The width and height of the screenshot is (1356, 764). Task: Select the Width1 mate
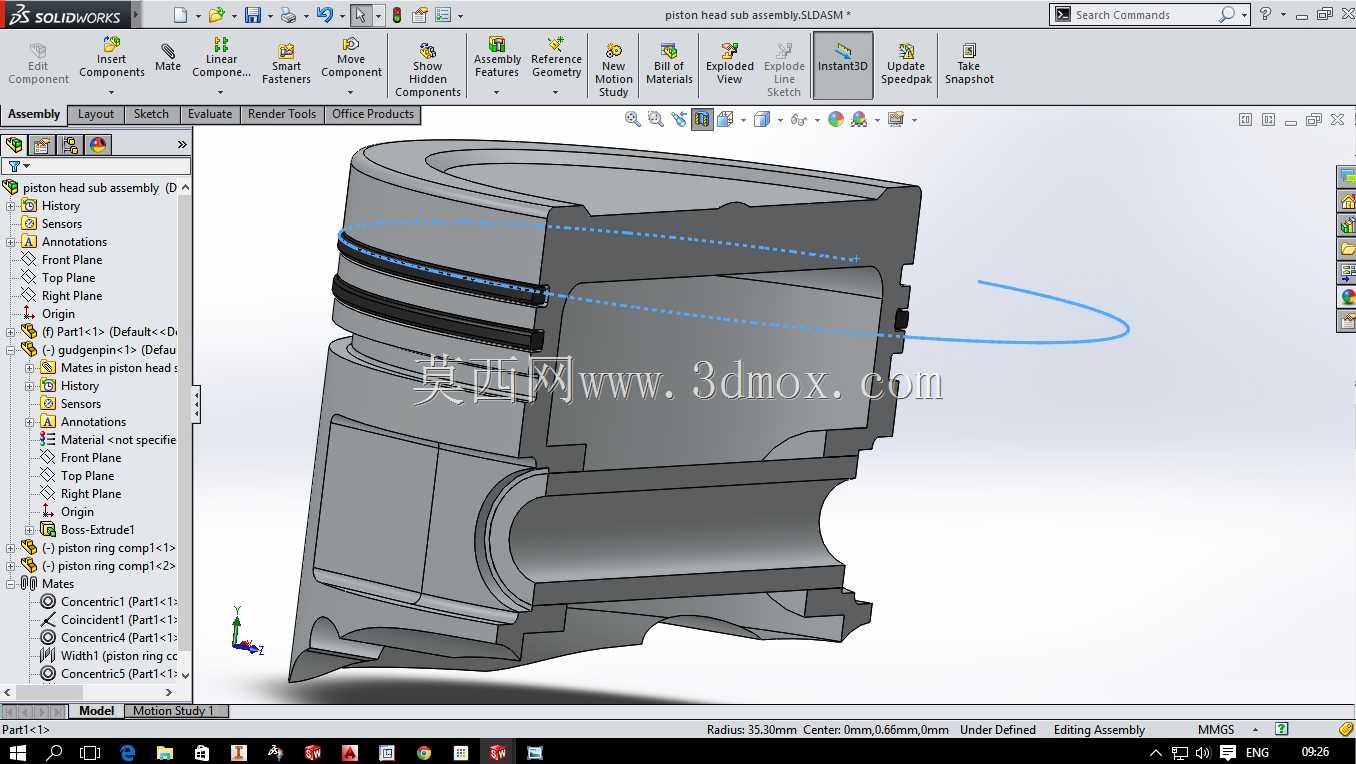[119, 656]
